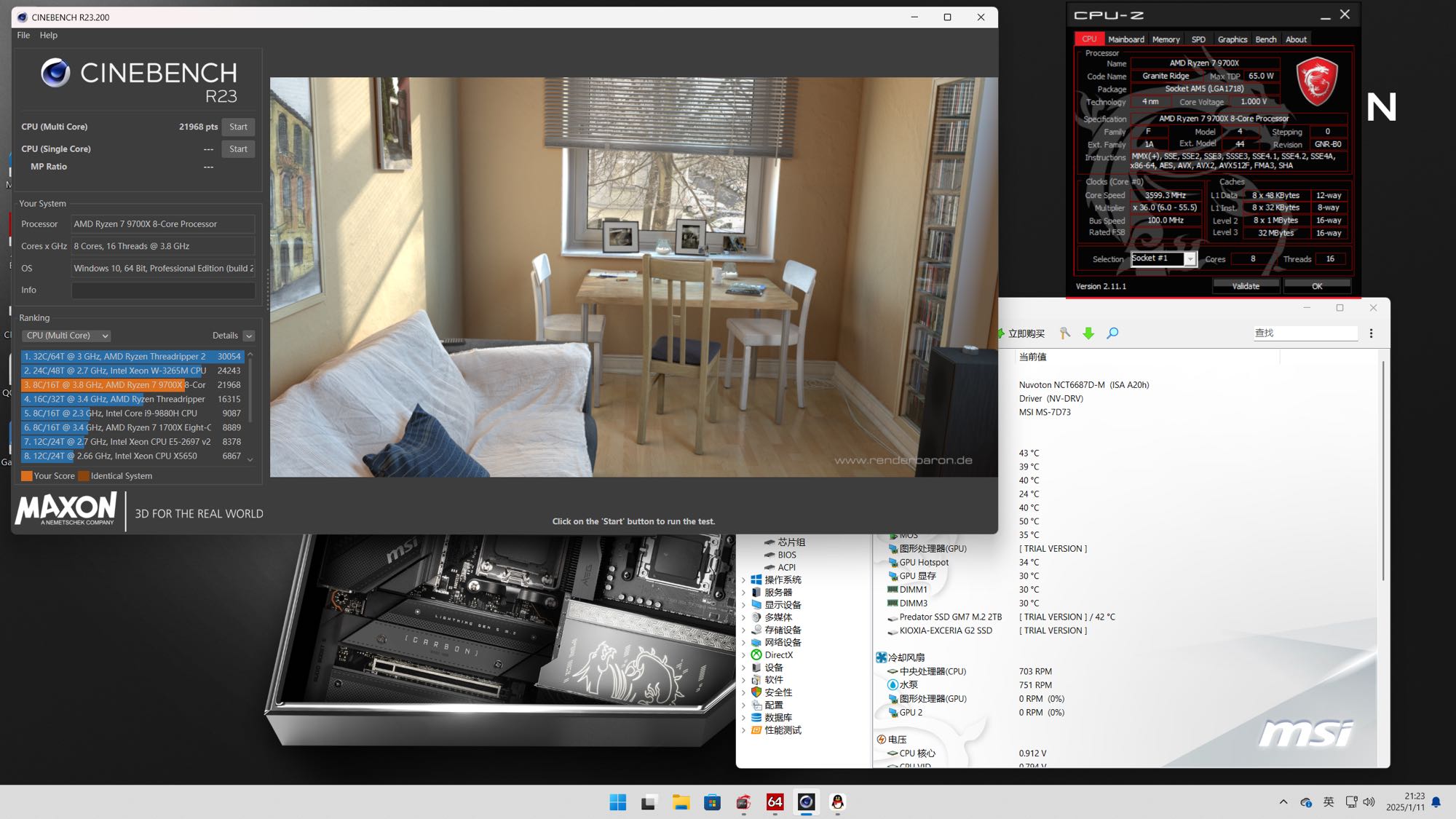Switch to Cinebench via its taskbar icon
This screenshot has height=819, width=1456.
(x=806, y=802)
